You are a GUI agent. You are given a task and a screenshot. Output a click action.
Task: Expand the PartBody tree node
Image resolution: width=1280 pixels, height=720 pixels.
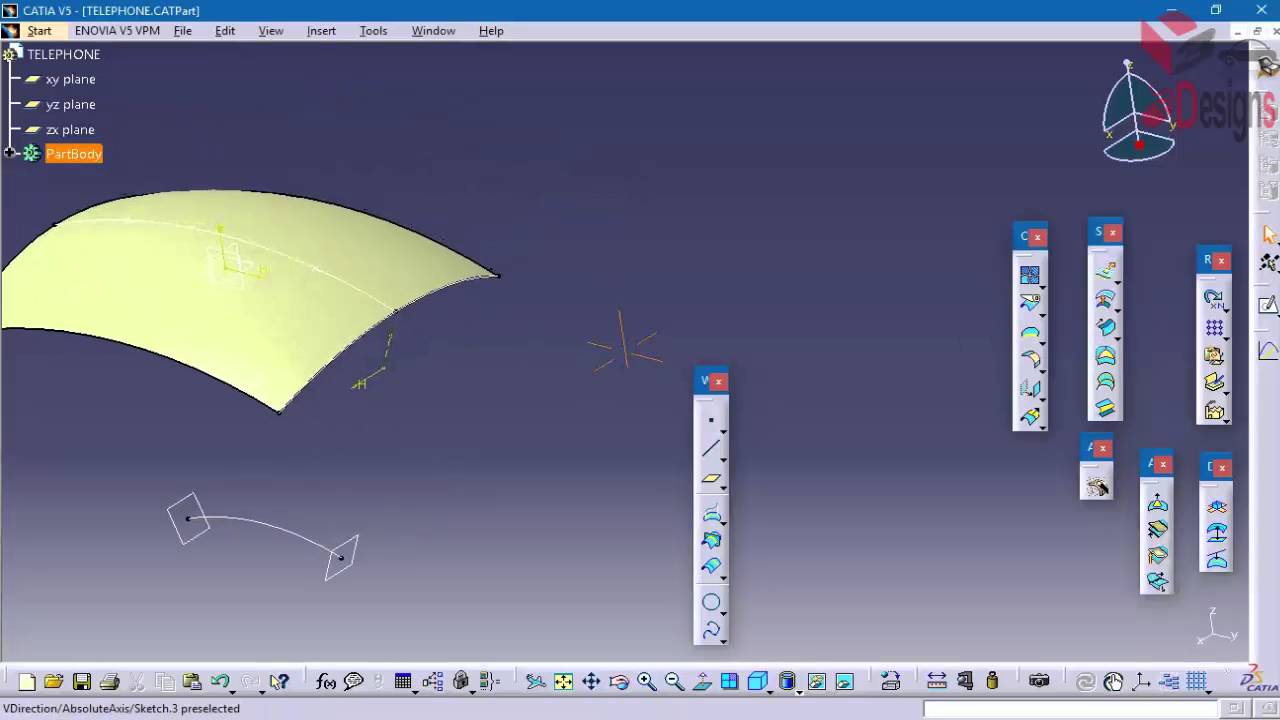pyautogui.click(x=10, y=153)
